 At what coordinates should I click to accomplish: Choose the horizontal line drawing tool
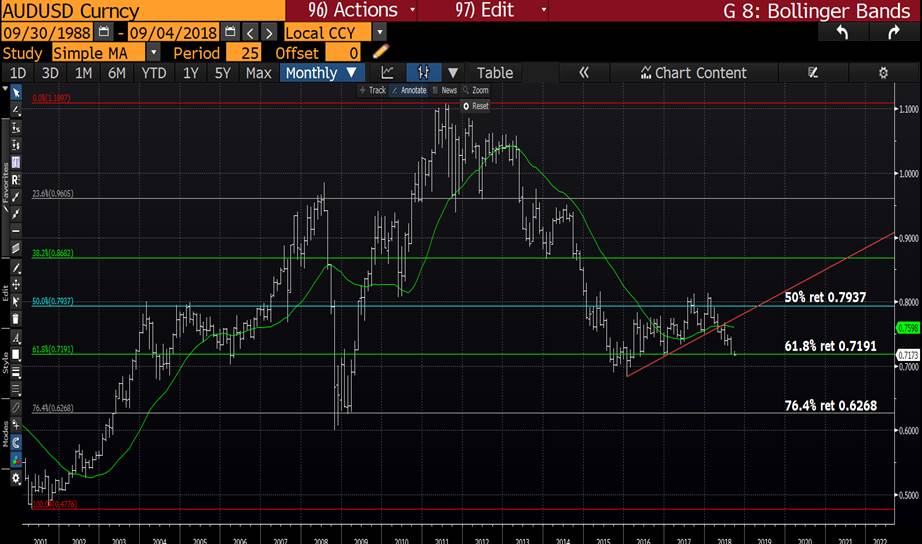[16, 231]
